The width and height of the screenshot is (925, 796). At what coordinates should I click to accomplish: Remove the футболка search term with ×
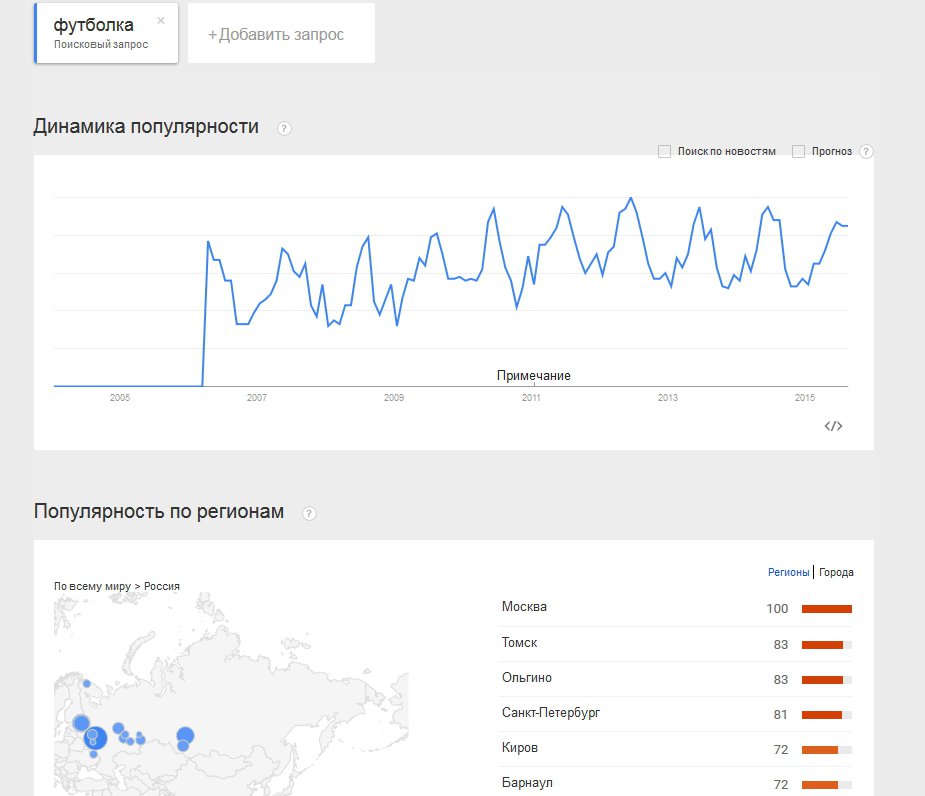(161, 20)
